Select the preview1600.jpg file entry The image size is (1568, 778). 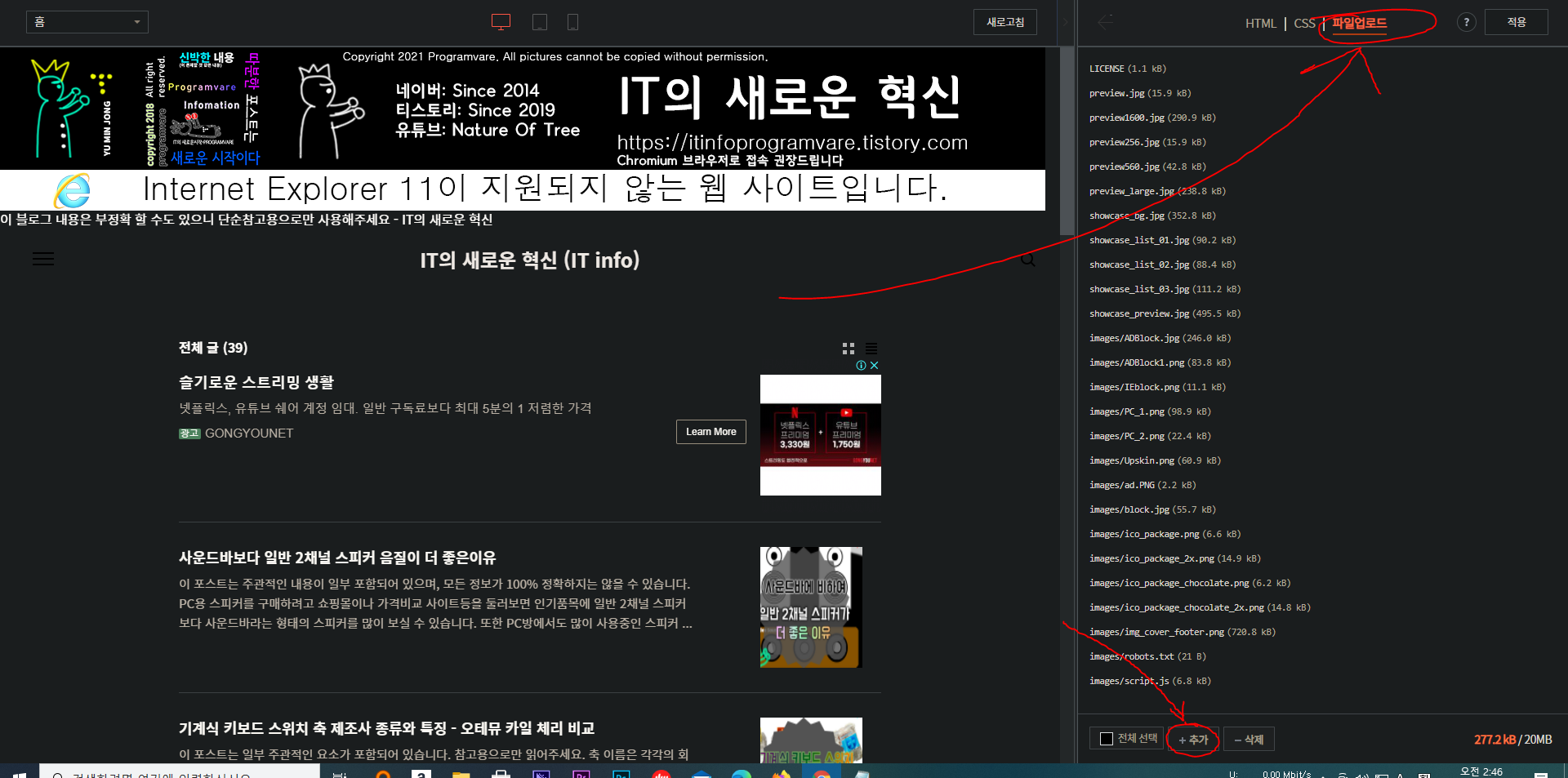click(x=1152, y=118)
